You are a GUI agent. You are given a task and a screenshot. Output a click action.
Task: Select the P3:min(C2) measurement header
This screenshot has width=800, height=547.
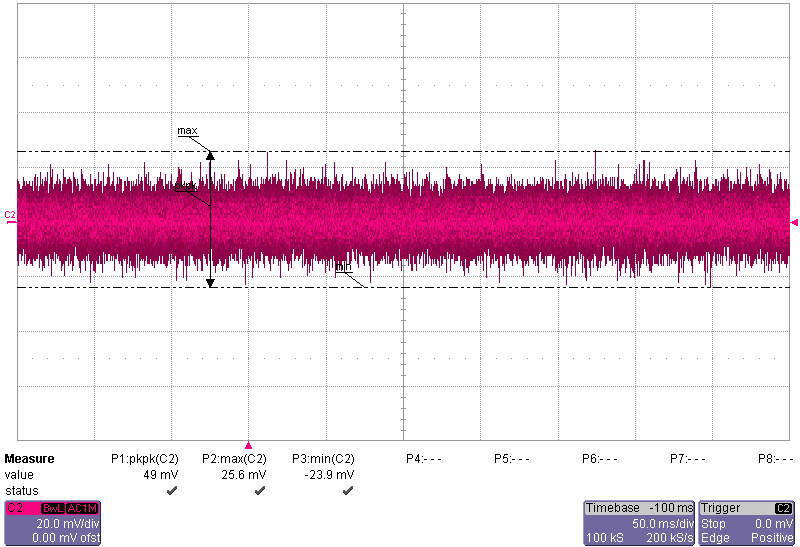click(323, 459)
